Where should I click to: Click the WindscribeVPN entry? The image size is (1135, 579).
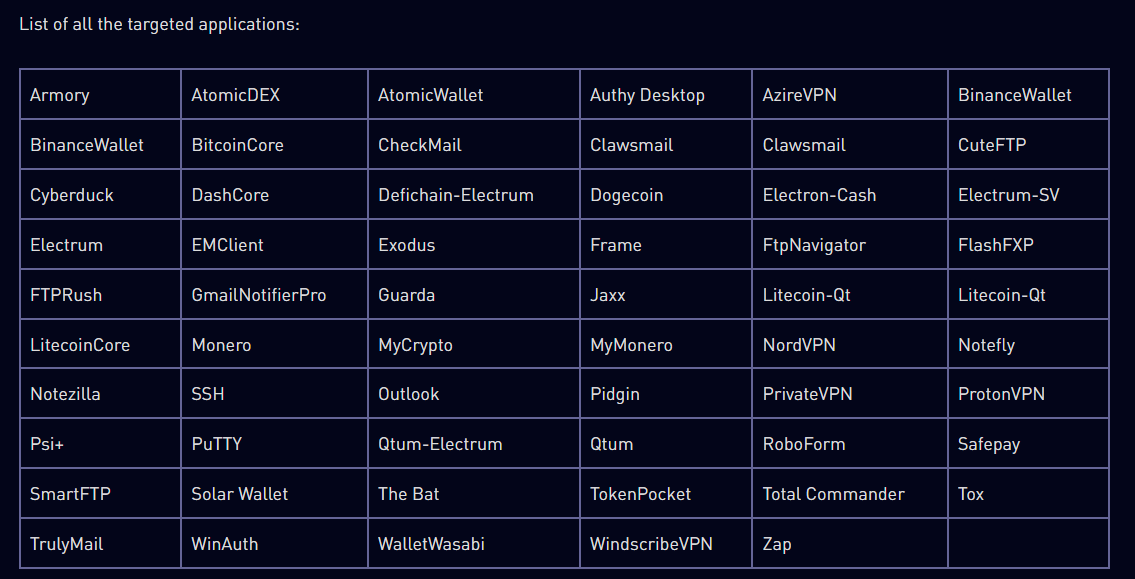[666, 543]
